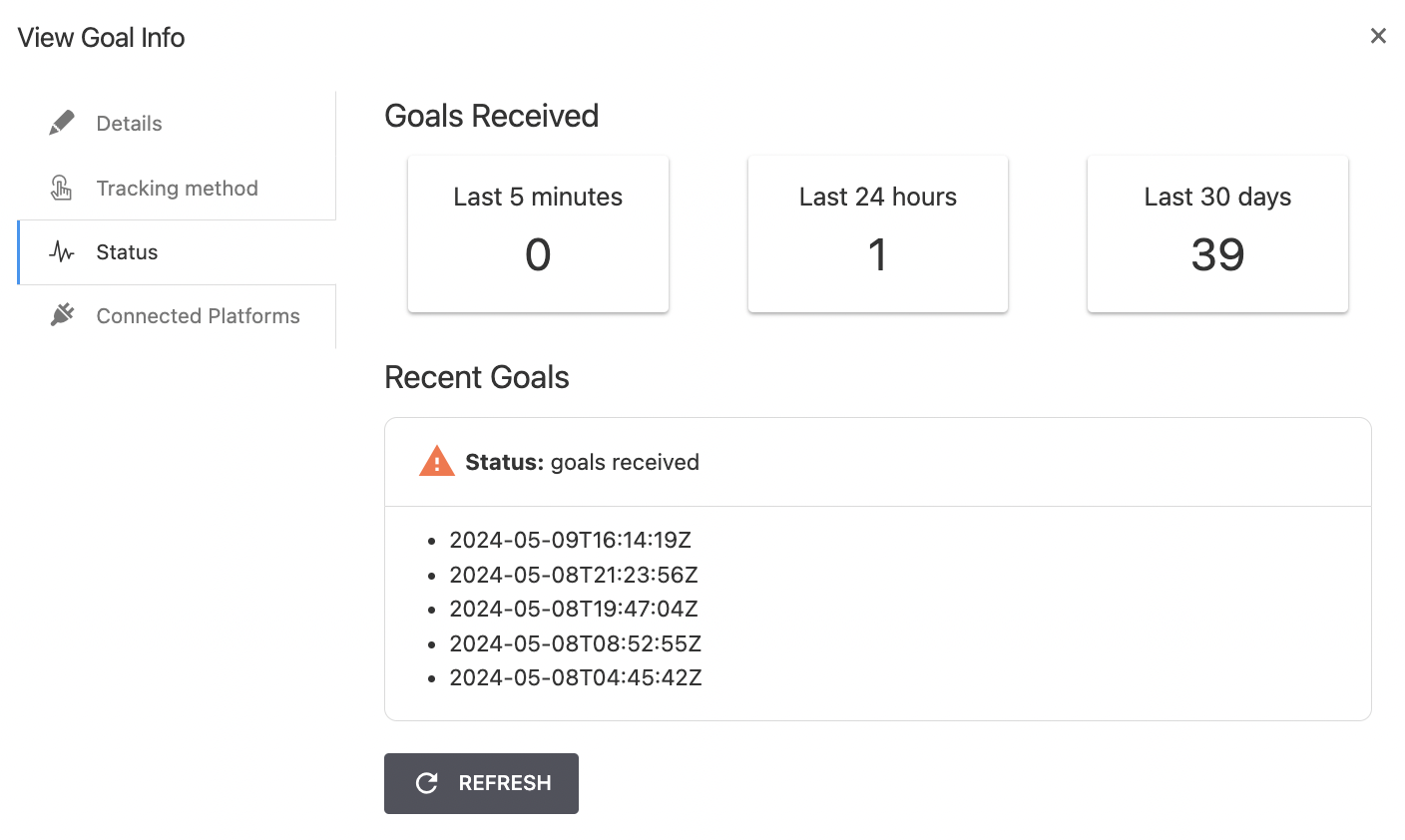Click the timestamp 2024-05-08T04:45:42Z
This screenshot has width=1405, height=840.
pos(576,677)
